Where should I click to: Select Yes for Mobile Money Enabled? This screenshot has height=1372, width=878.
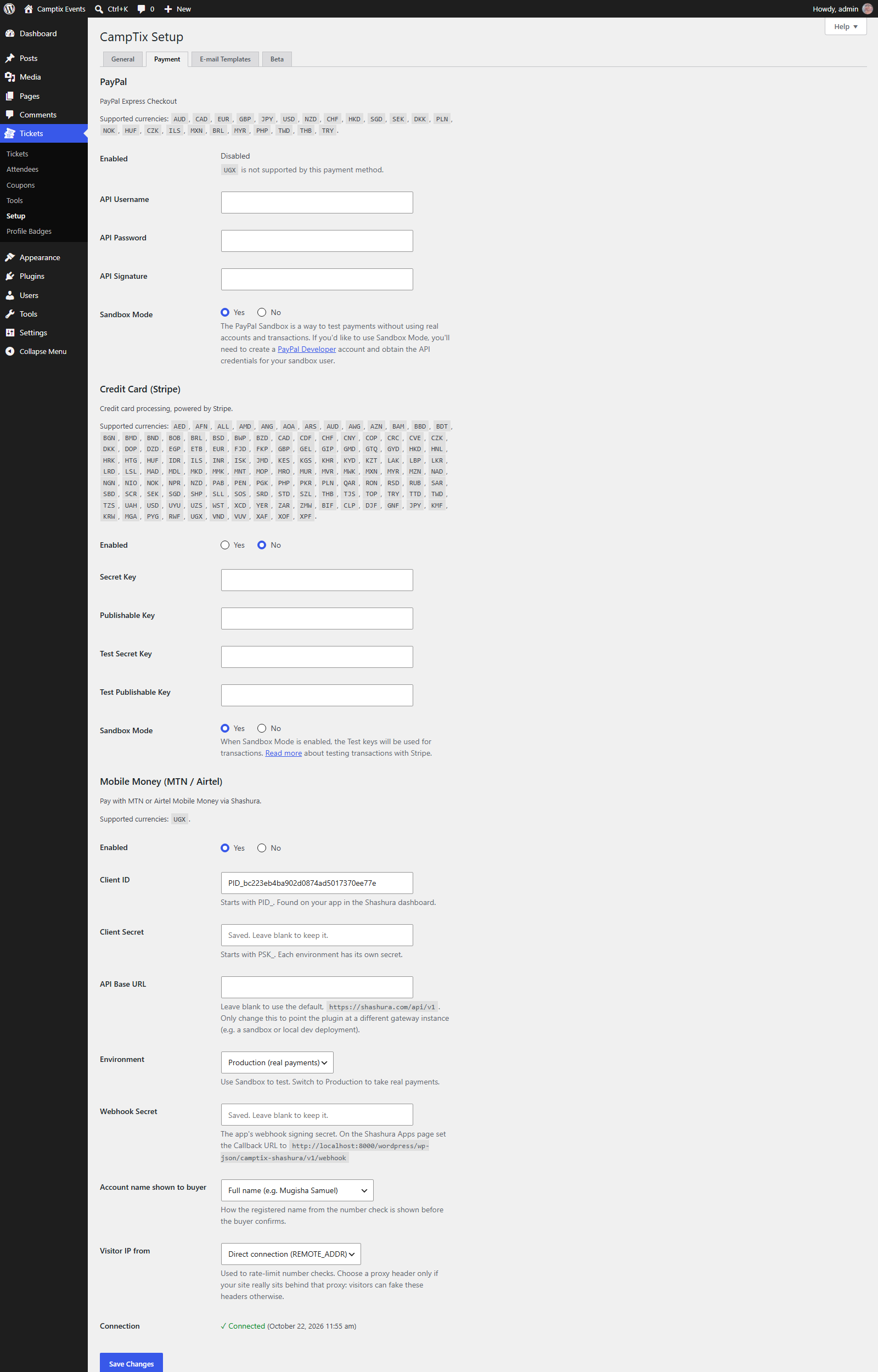[225, 848]
